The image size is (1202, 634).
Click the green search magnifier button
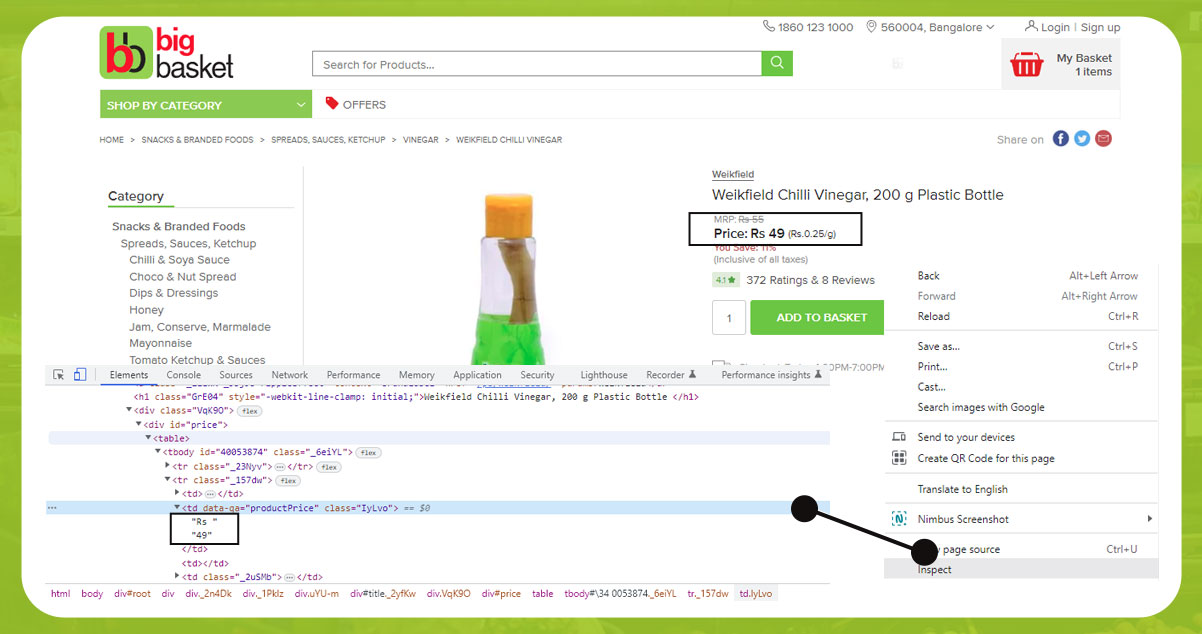776,64
